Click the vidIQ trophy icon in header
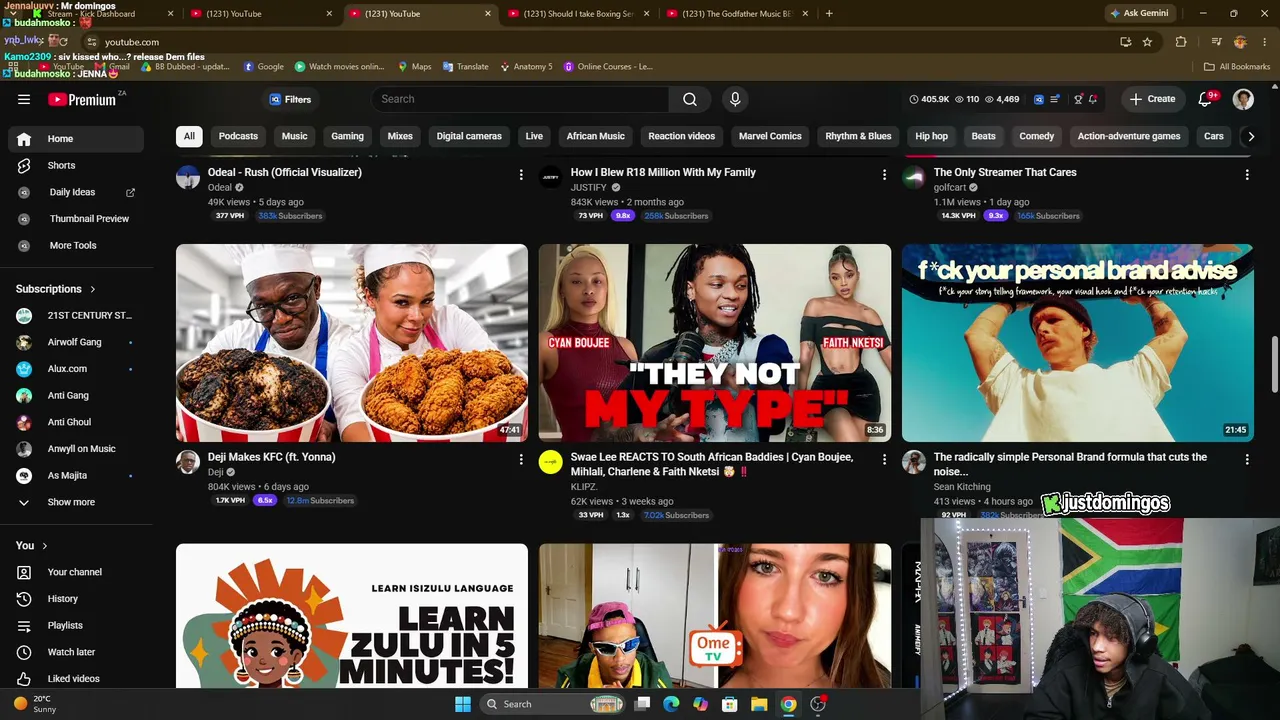 point(1078,99)
